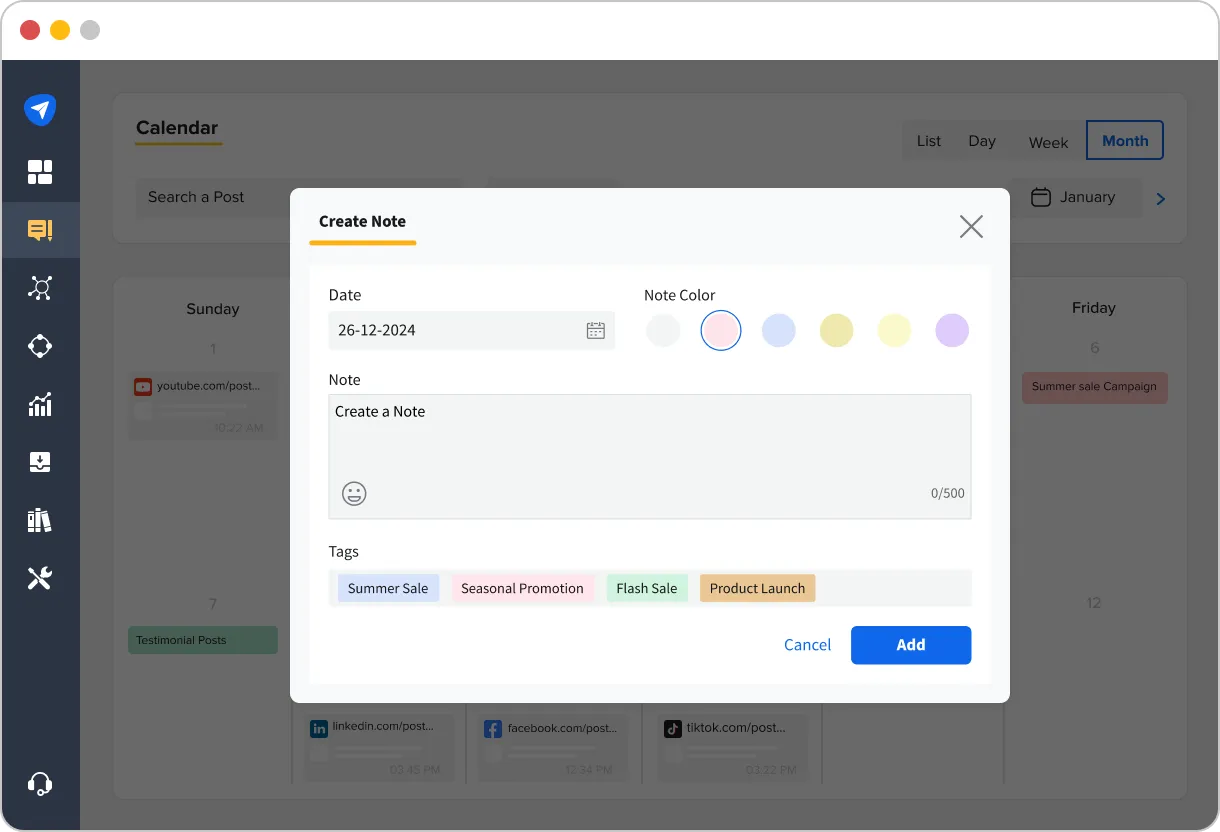This screenshot has width=1220, height=832.
Task: Select the Product Launch tag
Action: pyautogui.click(x=758, y=588)
